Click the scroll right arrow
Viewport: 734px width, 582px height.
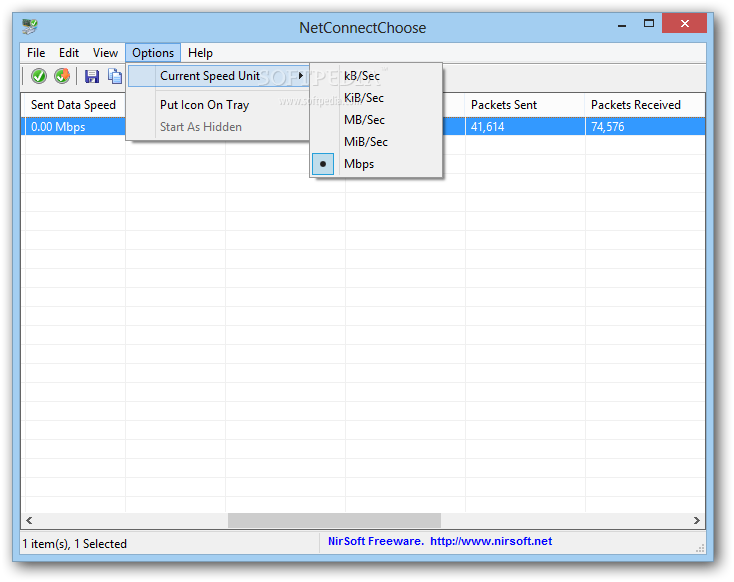697,520
